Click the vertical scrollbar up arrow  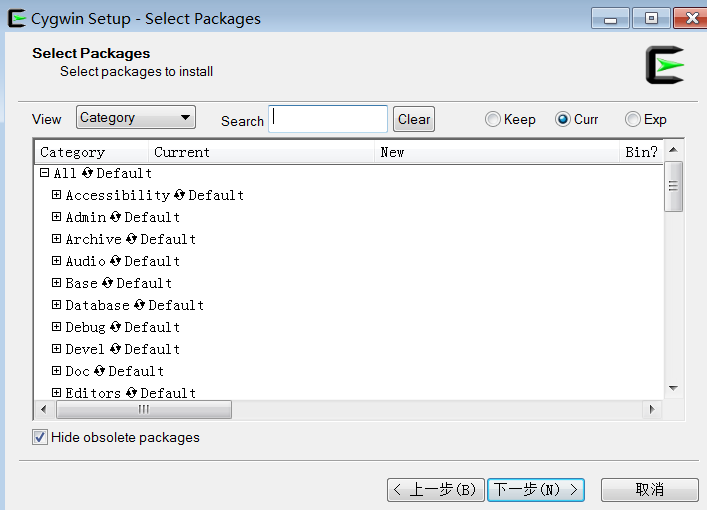point(674,150)
